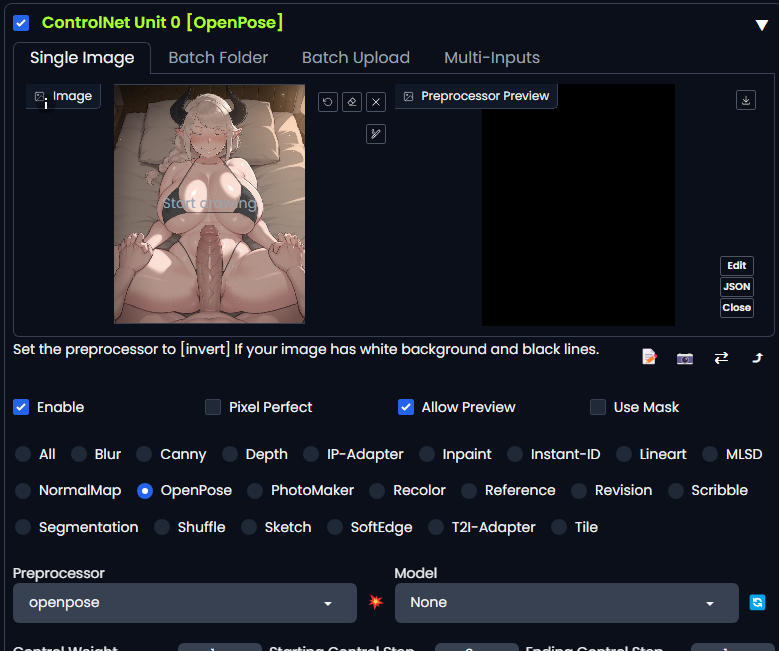This screenshot has width=779, height=651.
Task: Open the brush tool for drawing on the image
Action: click(376, 134)
